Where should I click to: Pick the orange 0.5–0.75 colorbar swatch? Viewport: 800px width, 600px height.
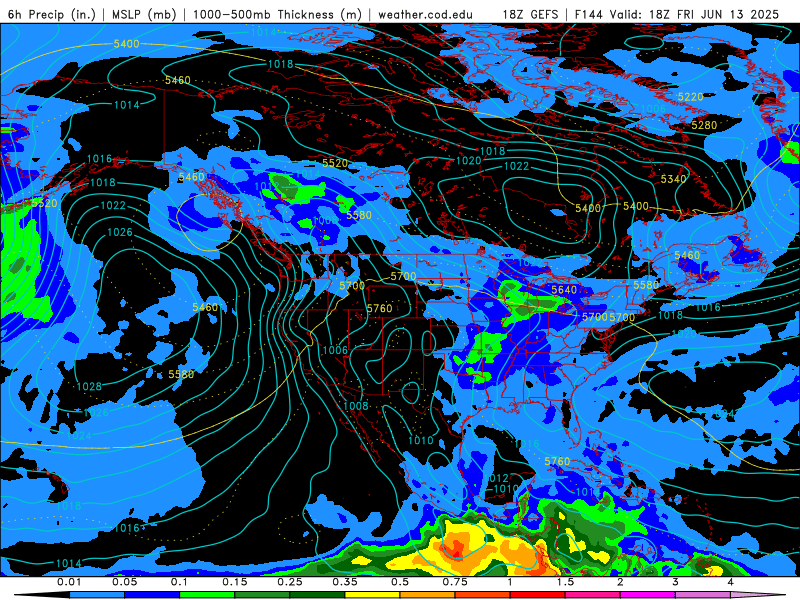click(x=428, y=595)
